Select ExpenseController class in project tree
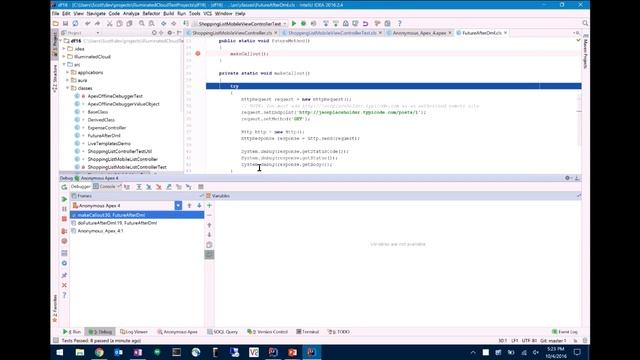 (107, 128)
